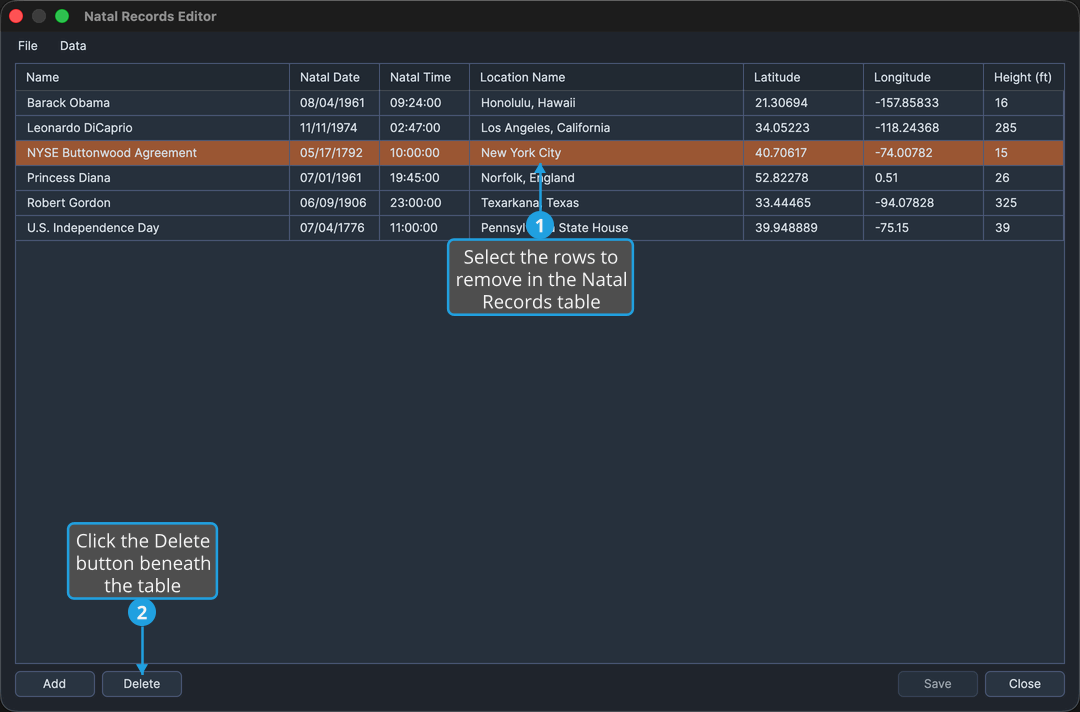Click the Location Name column header
Image resolution: width=1080 pixels, height=712 pixels.
click(606, 77)
